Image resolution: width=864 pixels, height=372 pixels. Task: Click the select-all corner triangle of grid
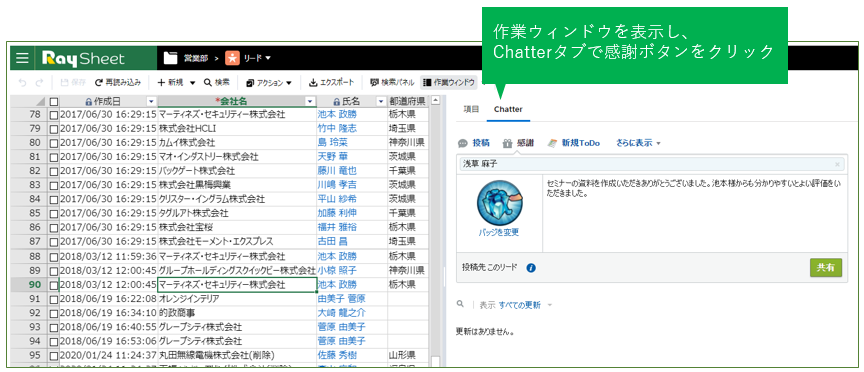pos(40,102)
